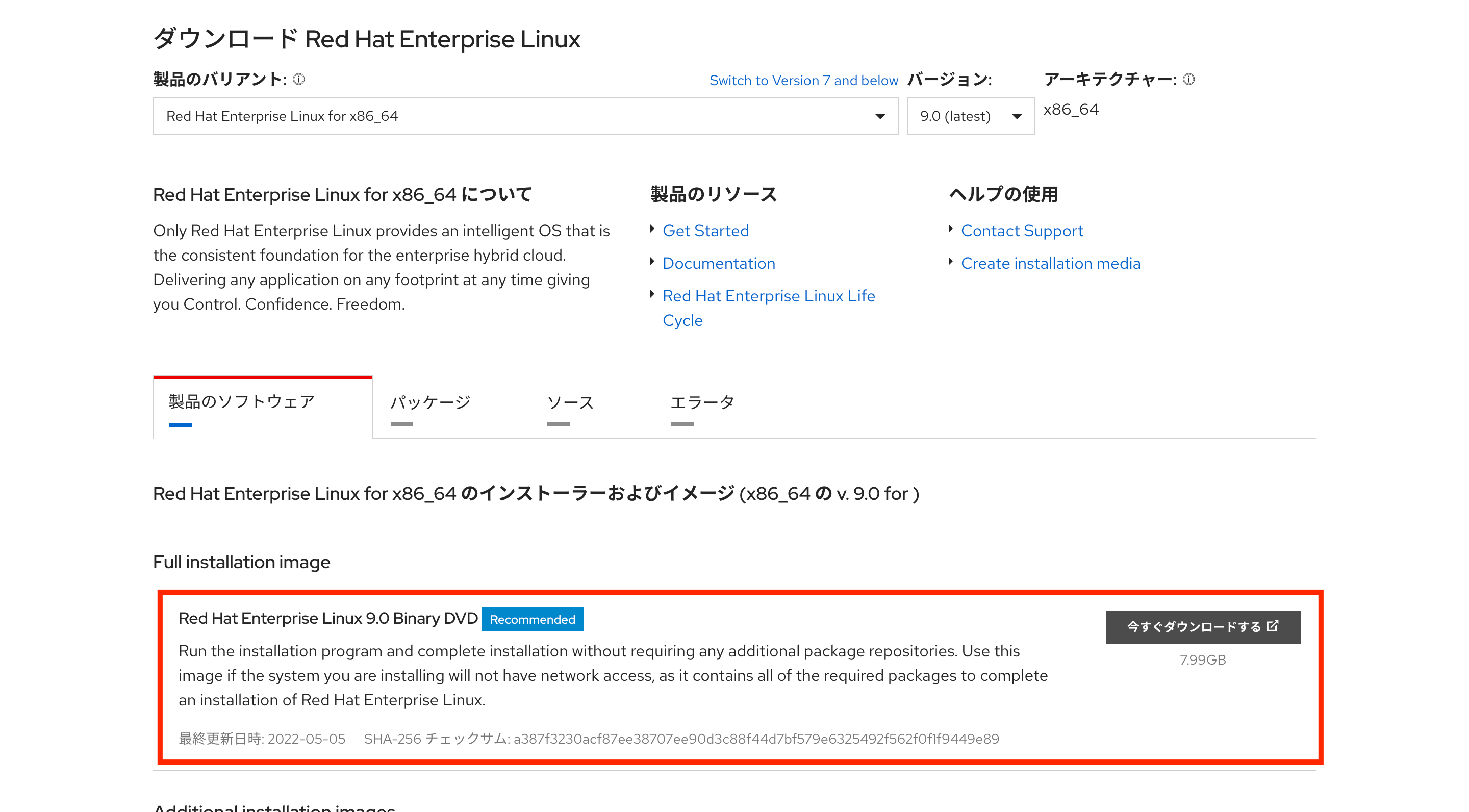This screenshot has height=812, width=1469.
Task: Open the バージョン 9.0 dropdown
Action: coord(970,116)
